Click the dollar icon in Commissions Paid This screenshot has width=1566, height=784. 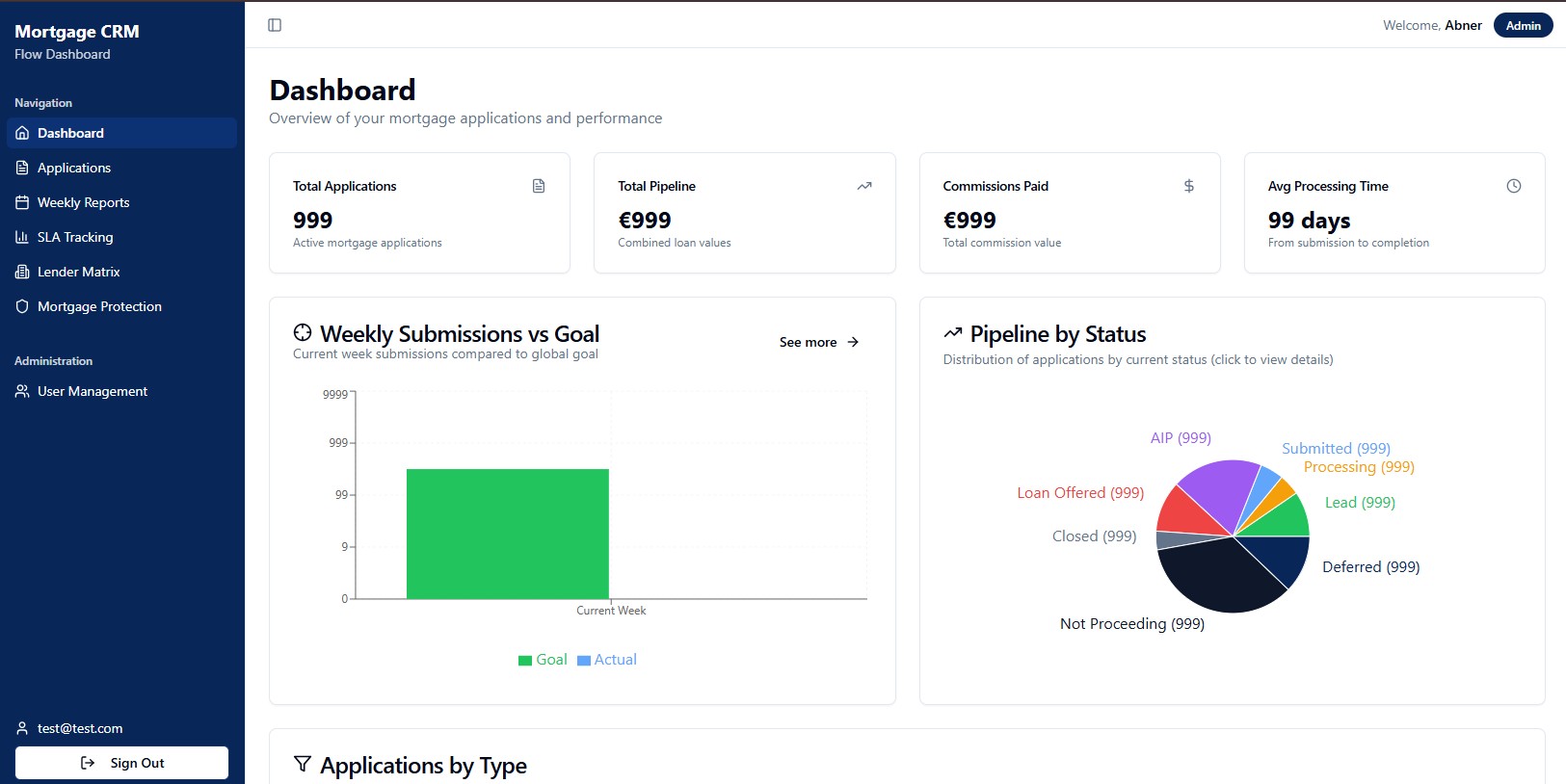pyautogui.click(x=1189, y=186)
